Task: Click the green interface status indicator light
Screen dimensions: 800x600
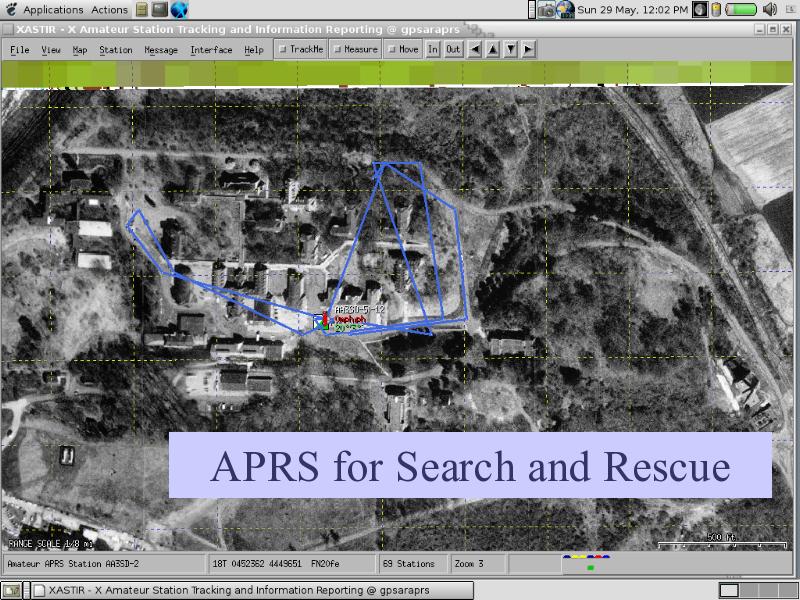Action: coord(590,568)
